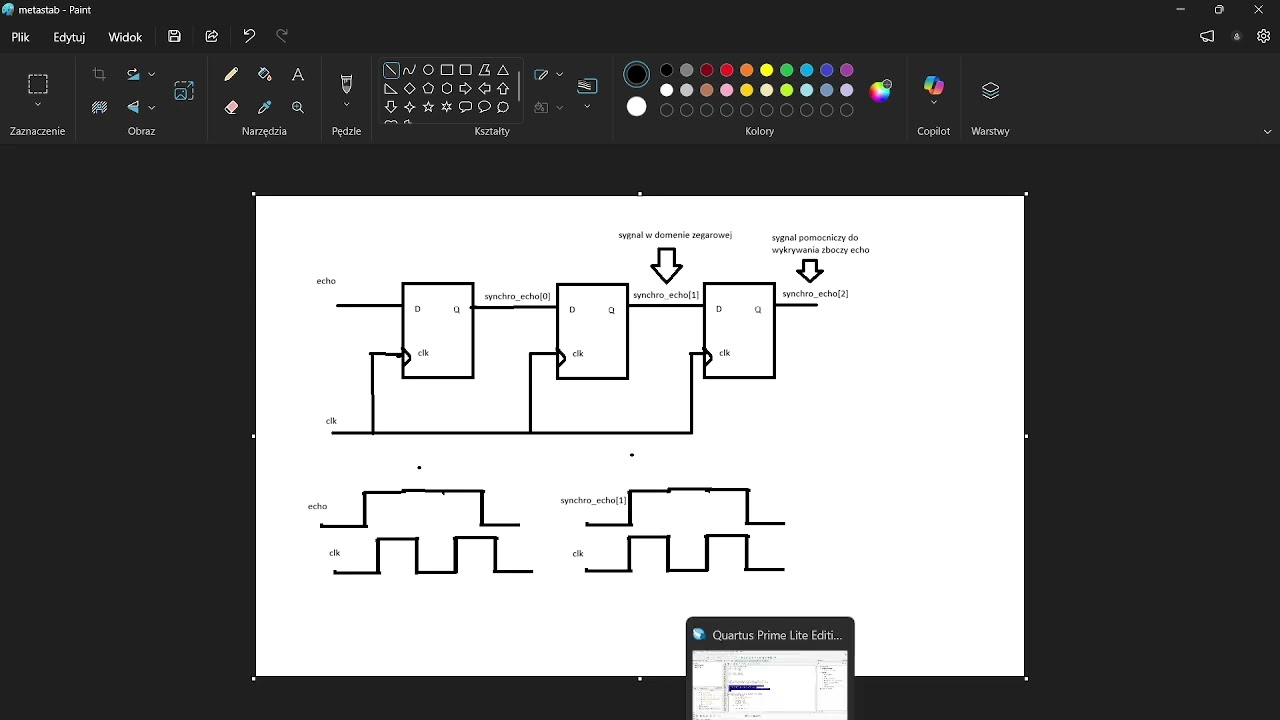Click the notifications megaphone icon
This screenshot has width=1280, height=720.
[x=1208, y=37]
